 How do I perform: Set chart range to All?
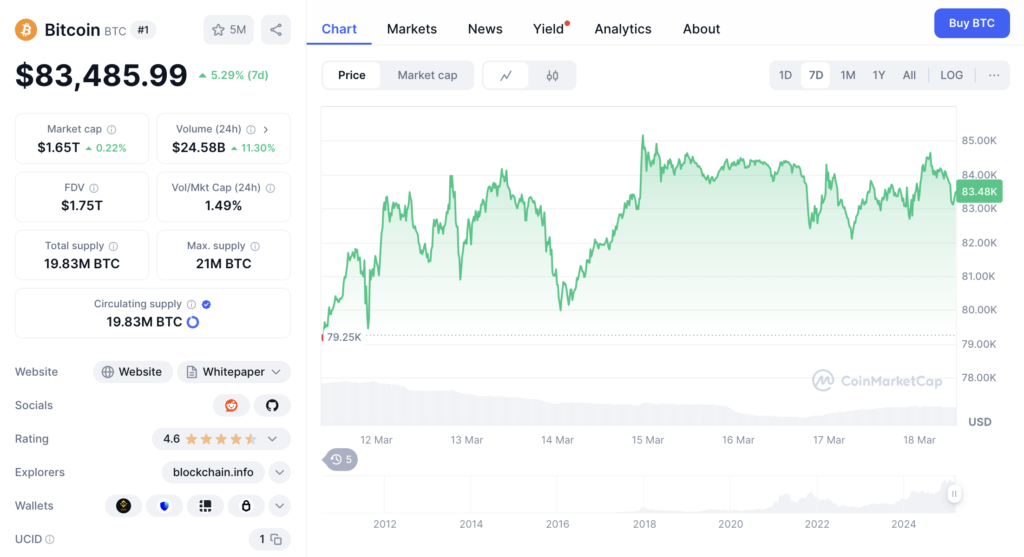pos(909,75)
